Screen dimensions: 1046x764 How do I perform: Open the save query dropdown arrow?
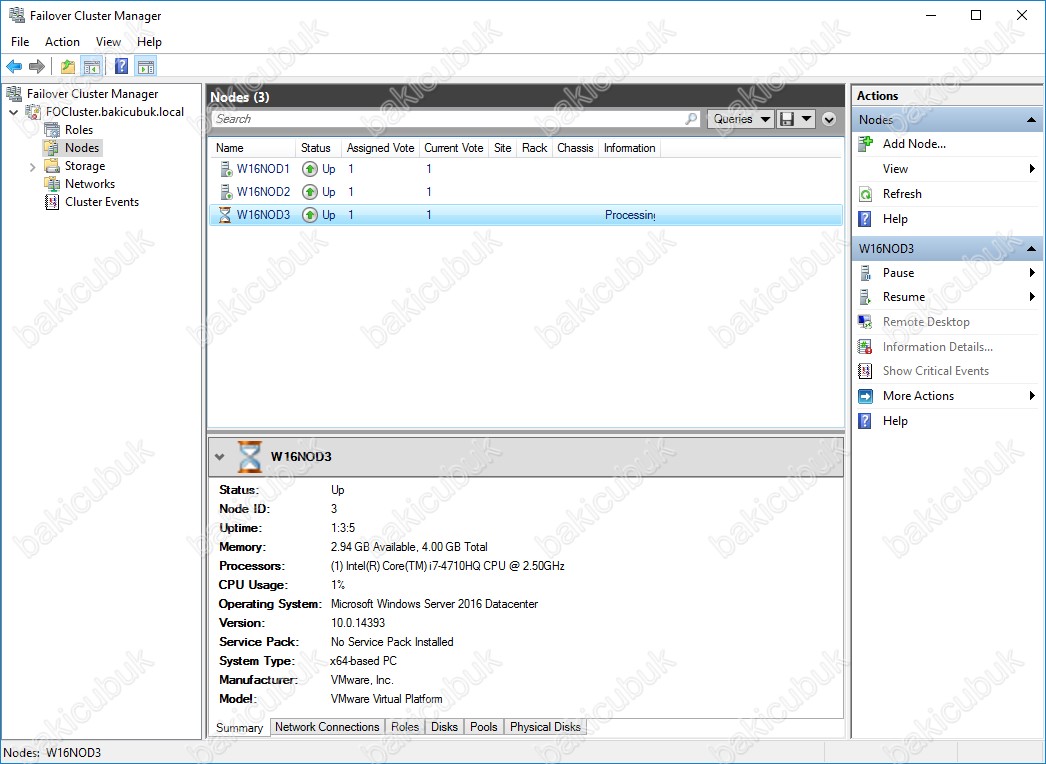point(807,119)
